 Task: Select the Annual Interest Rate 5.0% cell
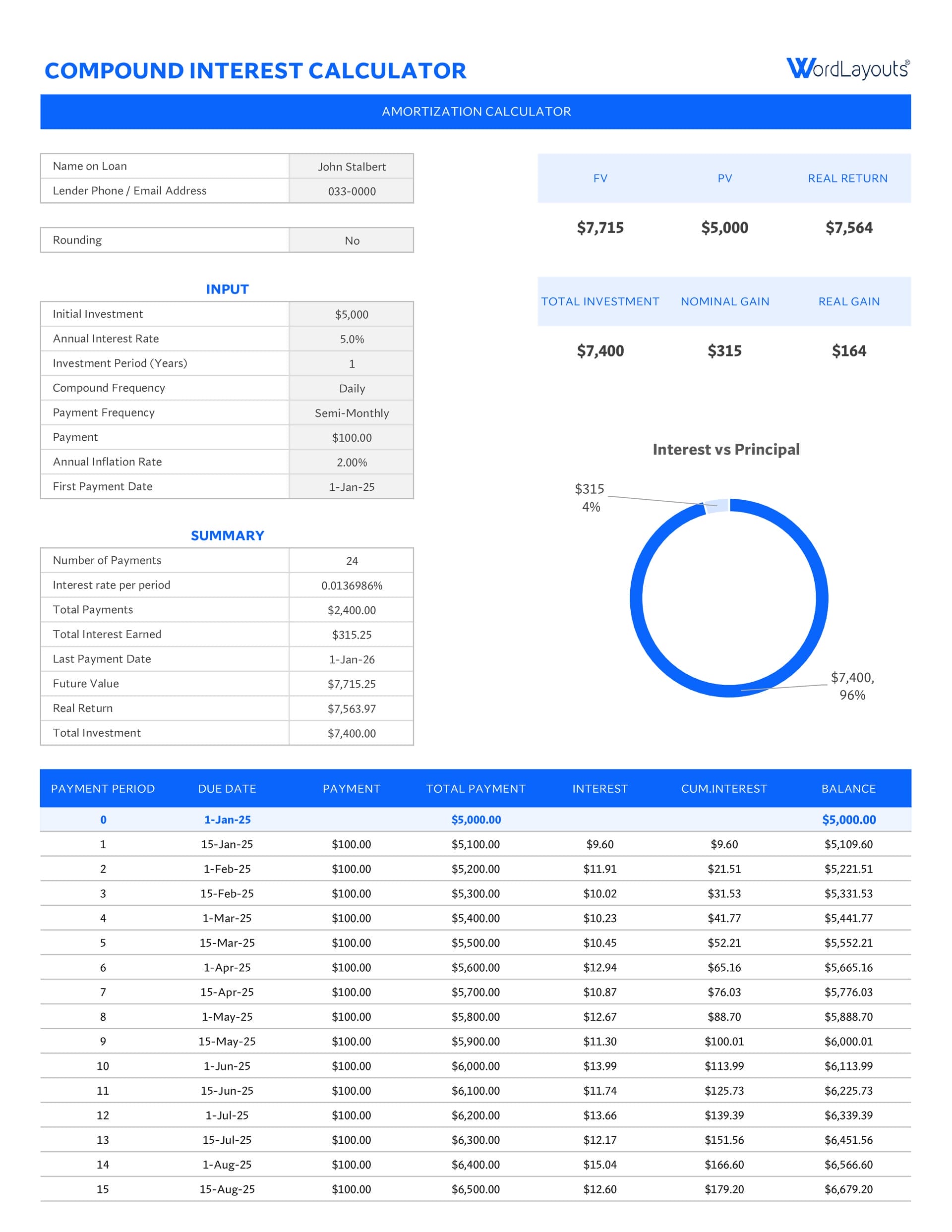(351, 339)
